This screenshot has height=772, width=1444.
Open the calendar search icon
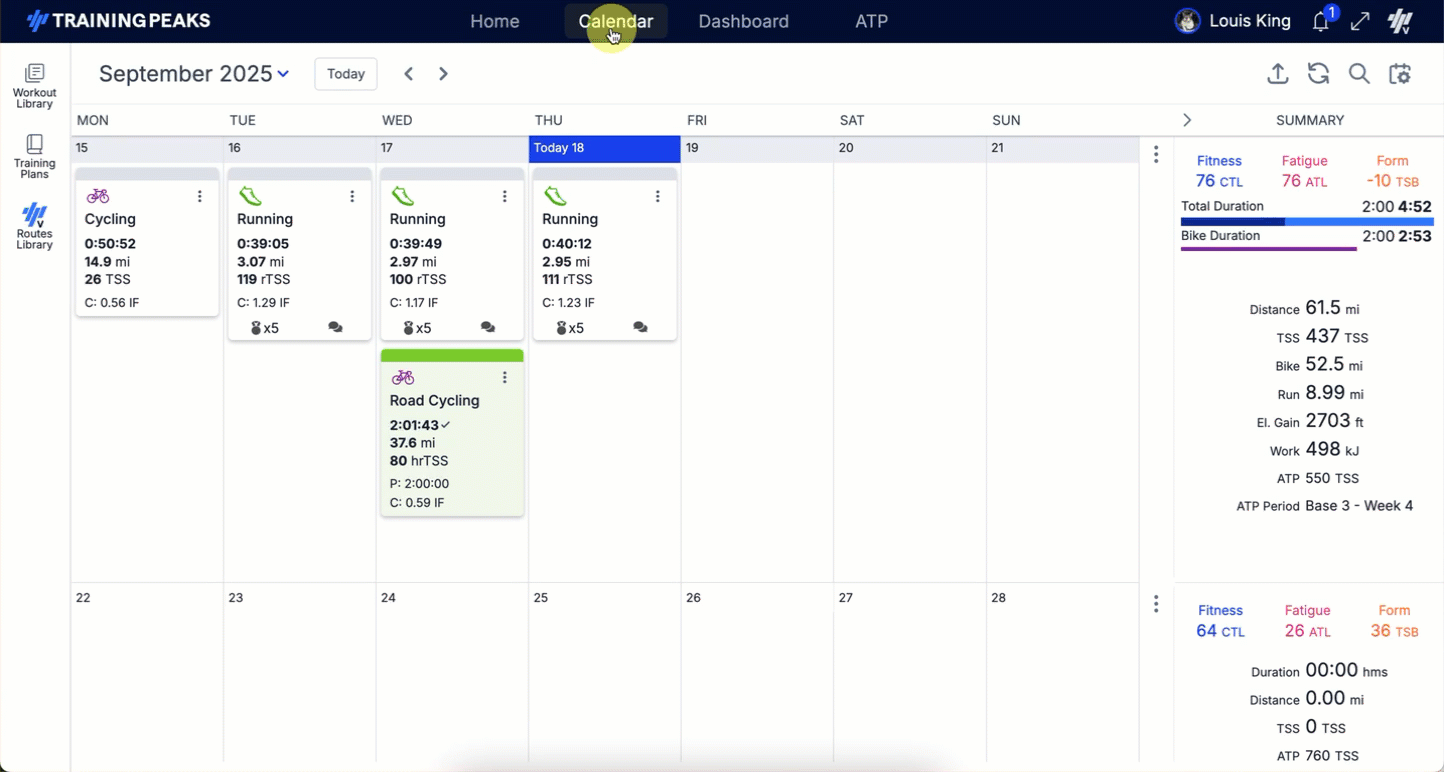[1358, 74]
